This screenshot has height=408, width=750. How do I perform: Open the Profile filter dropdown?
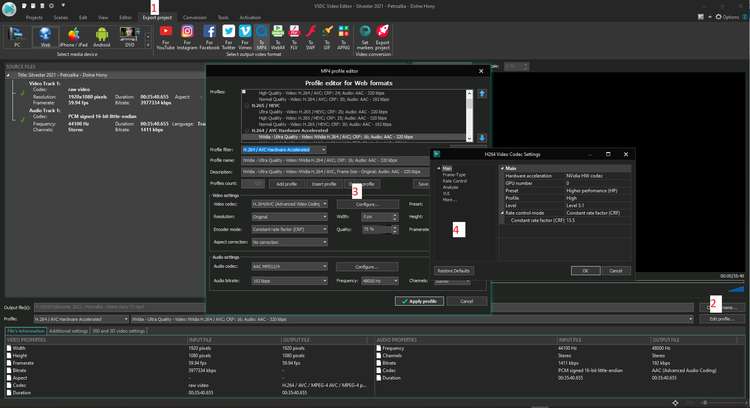(284, 150)
